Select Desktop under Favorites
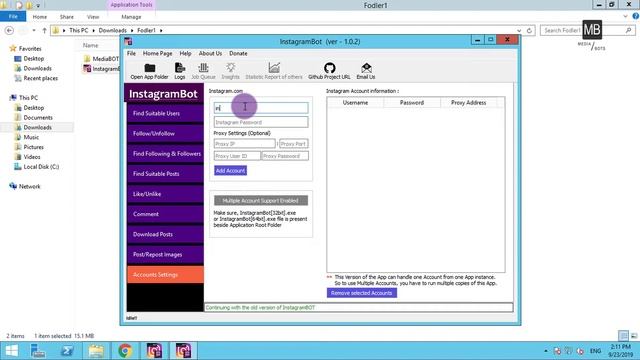Screen dimensions: 640x360 (x=33, y=59)
